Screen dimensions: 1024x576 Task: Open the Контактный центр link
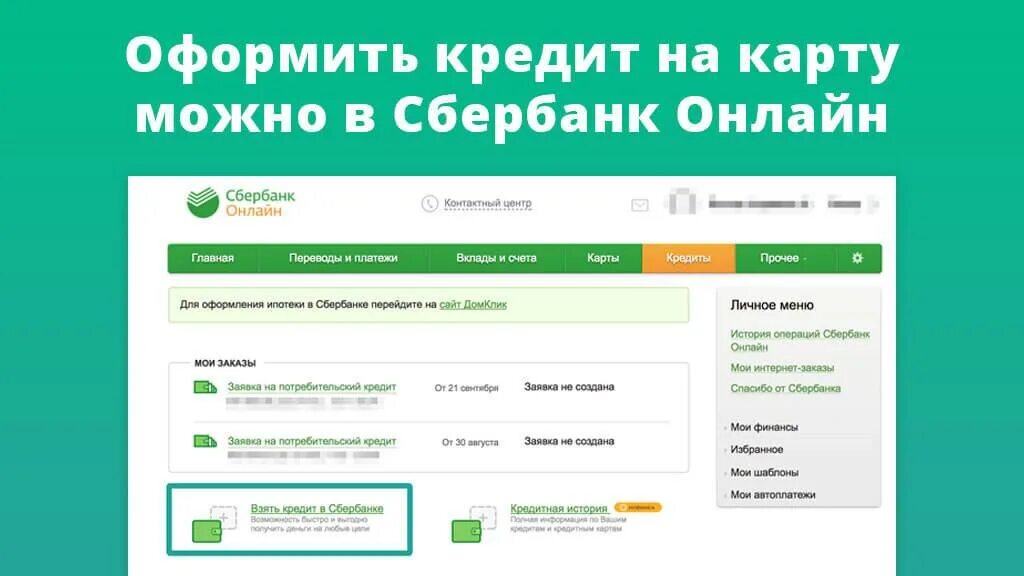click(488, 203)
